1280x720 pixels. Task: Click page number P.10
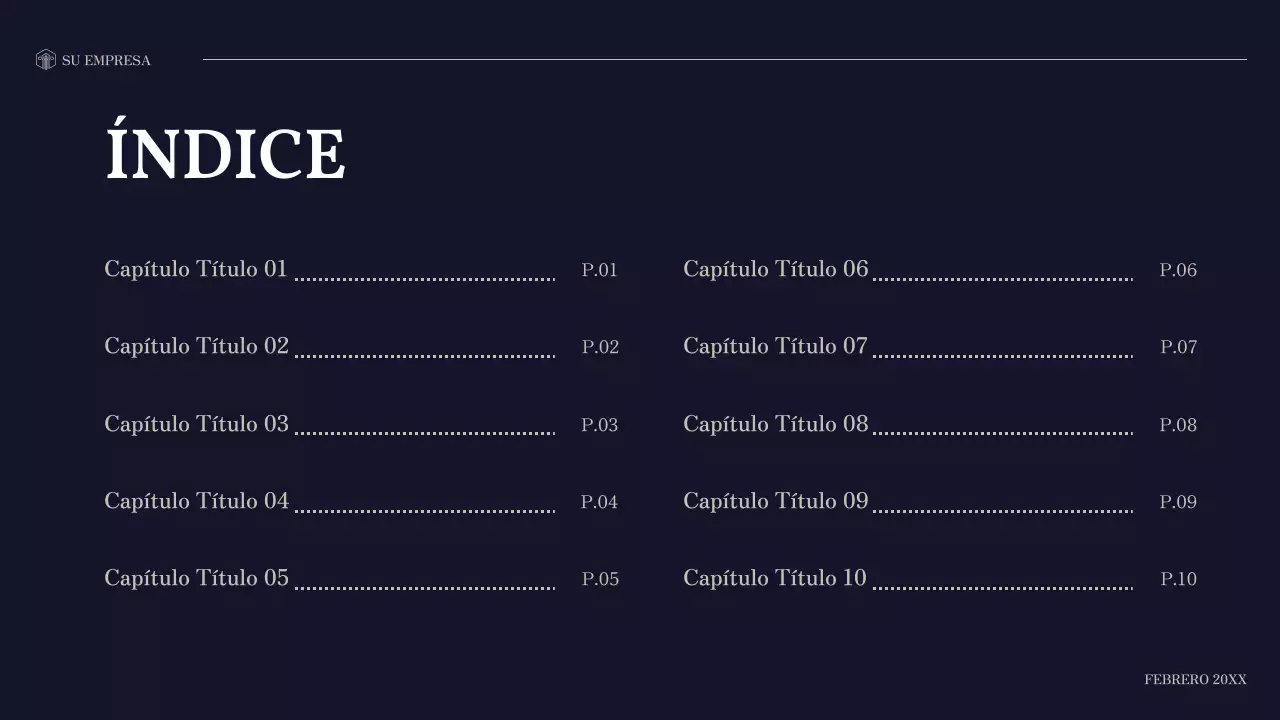(1178, 579)
